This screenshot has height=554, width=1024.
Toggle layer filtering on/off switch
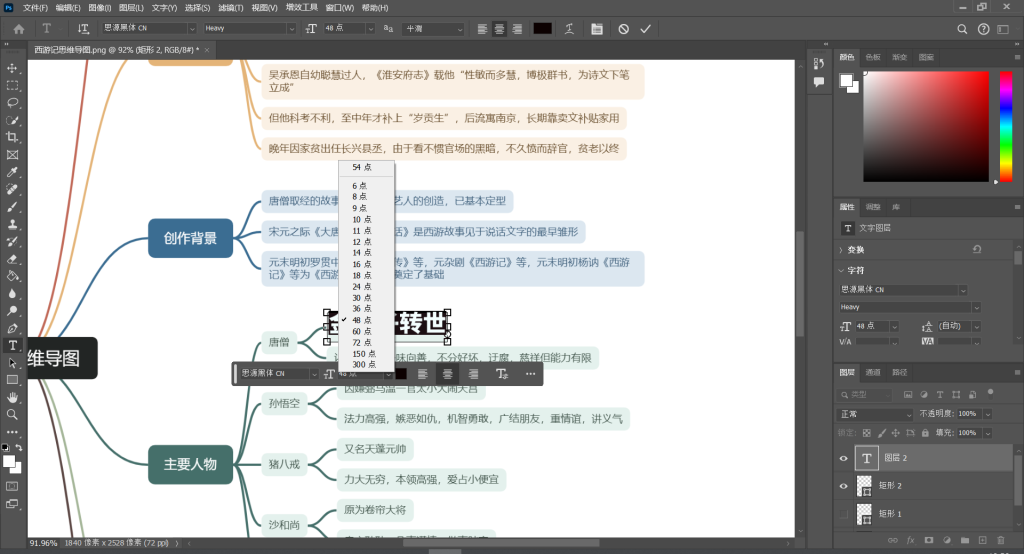pyautogui.click(x=990, y=393)
